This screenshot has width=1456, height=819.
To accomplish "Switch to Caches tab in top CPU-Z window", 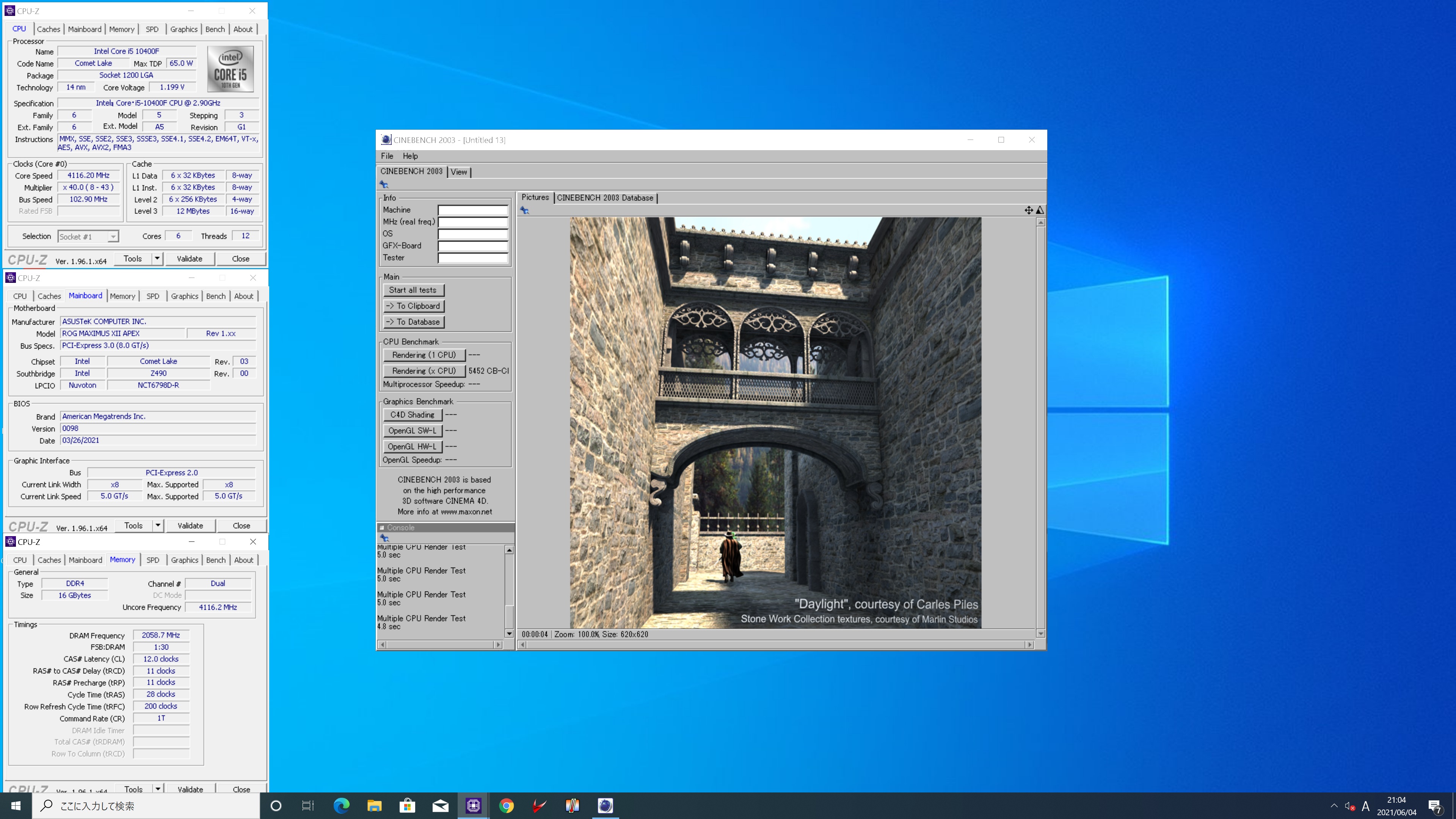I will [49, 30].
